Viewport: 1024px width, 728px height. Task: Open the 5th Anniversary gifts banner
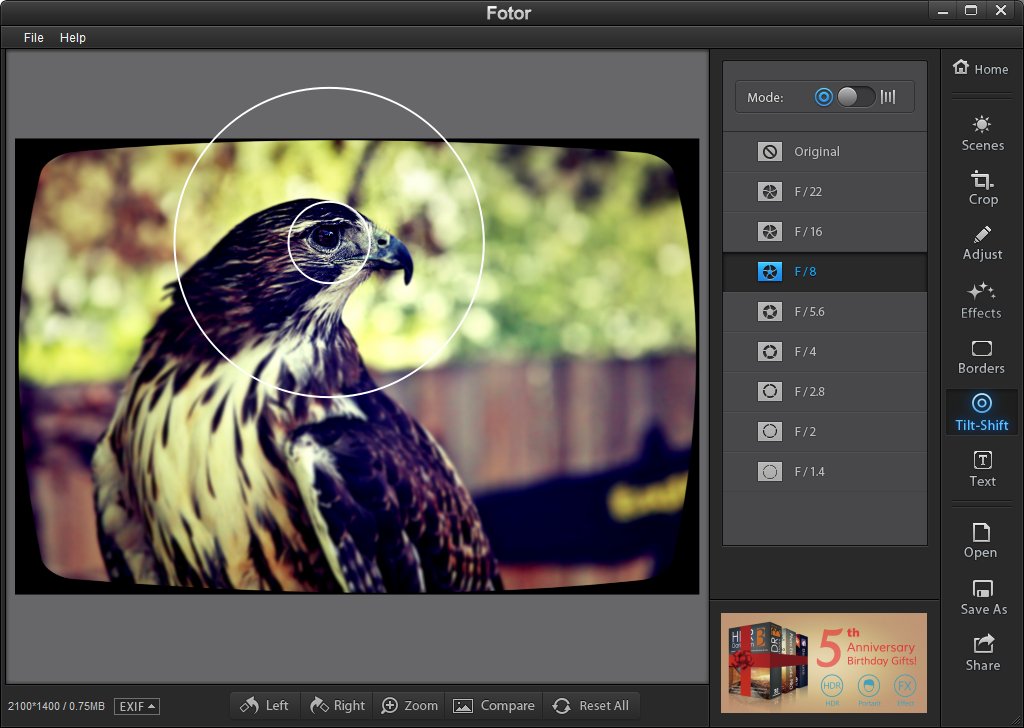point(824,662)
